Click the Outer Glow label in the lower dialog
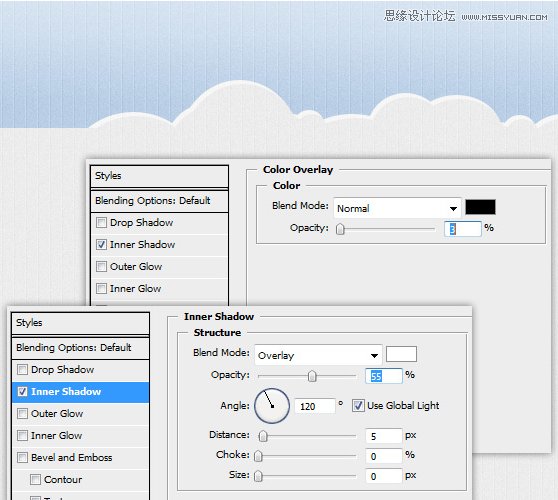Viewport: 558px width, 500px height. [57, 414]
